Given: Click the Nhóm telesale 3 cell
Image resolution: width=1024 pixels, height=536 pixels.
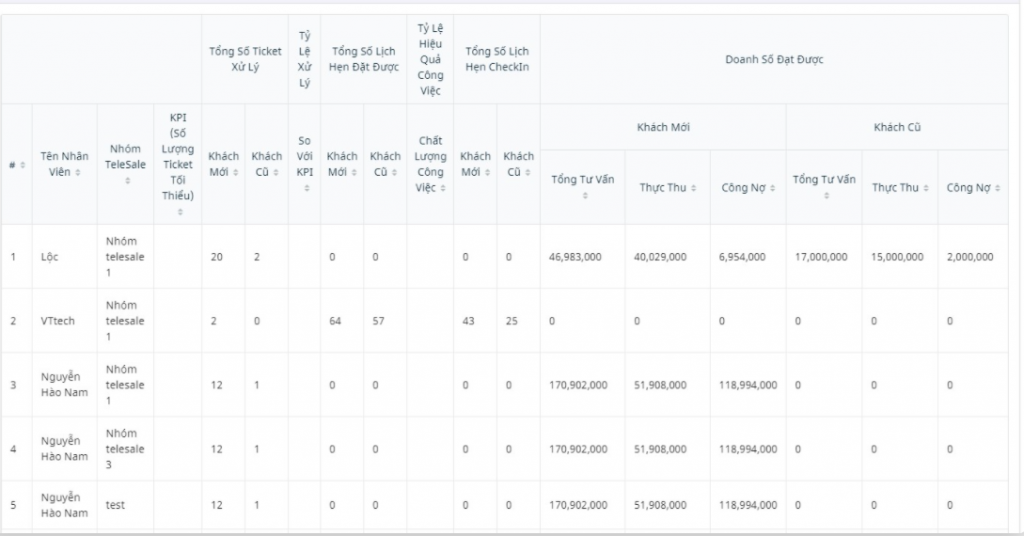Looking at the screenshot, I should pos(125,449).
